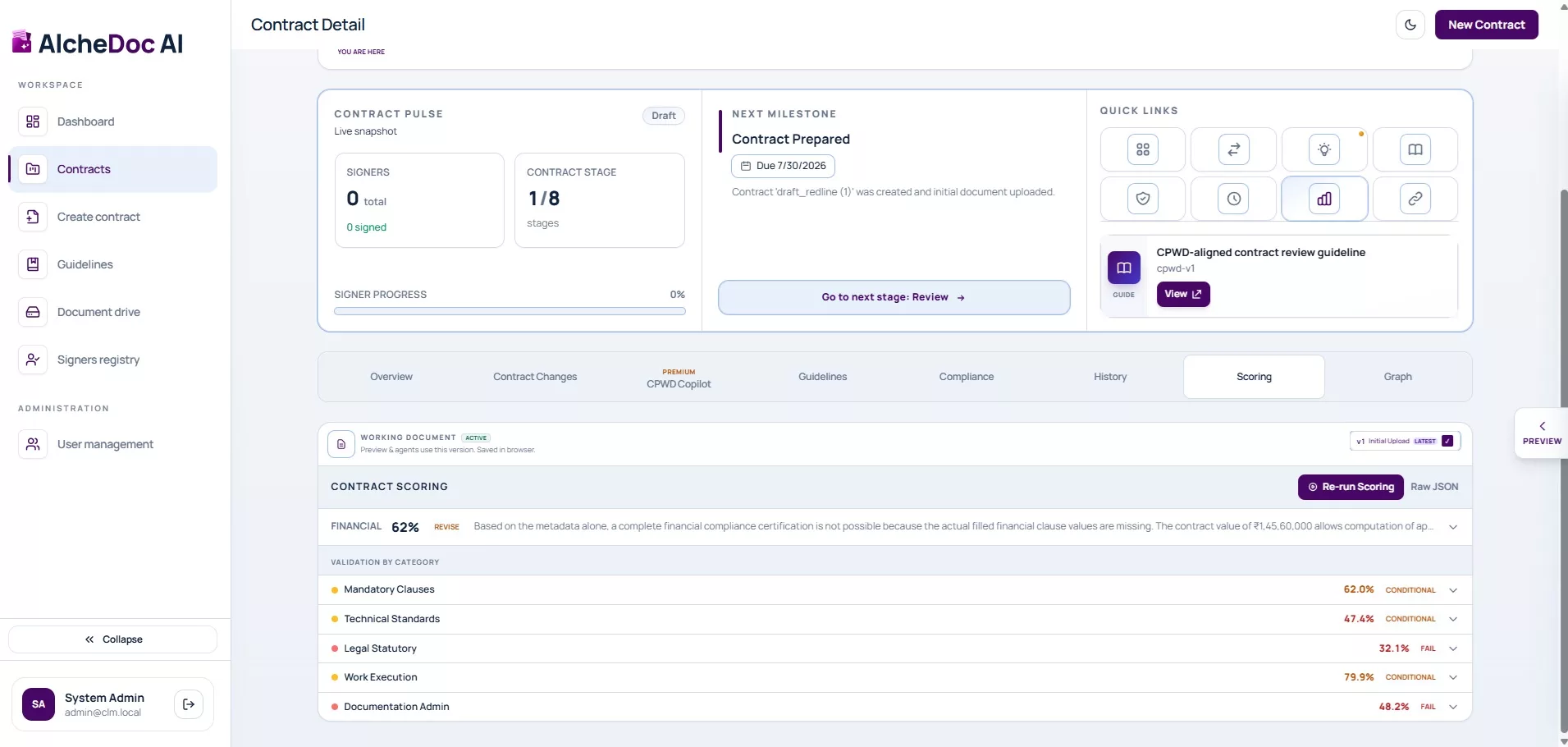Click the logout icon next to System Admin
Viewport: 1568px width, 747px height.
(x=189, y=704)
